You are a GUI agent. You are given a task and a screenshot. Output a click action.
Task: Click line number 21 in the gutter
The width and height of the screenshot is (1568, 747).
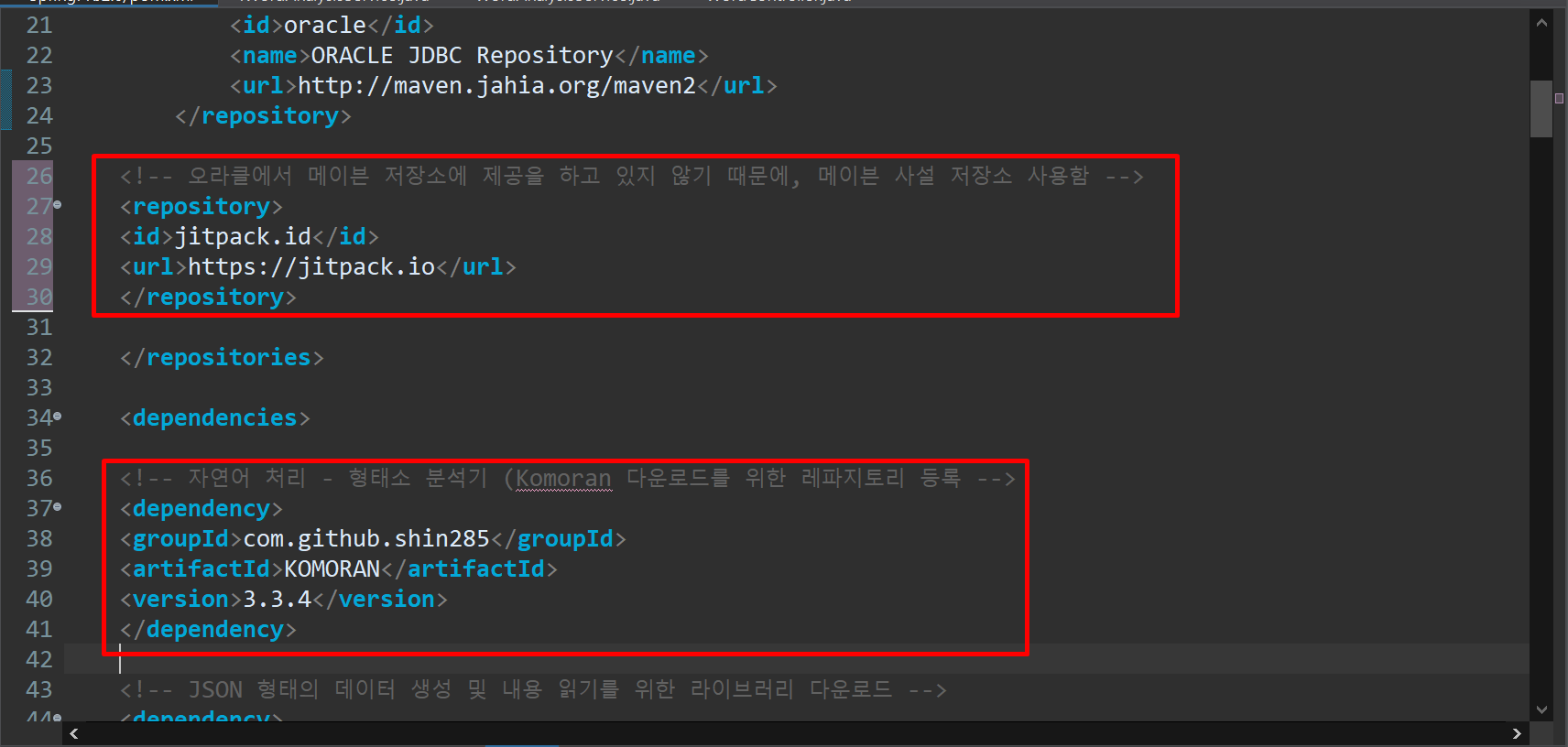pyautogui.click(x=39, y=25)
